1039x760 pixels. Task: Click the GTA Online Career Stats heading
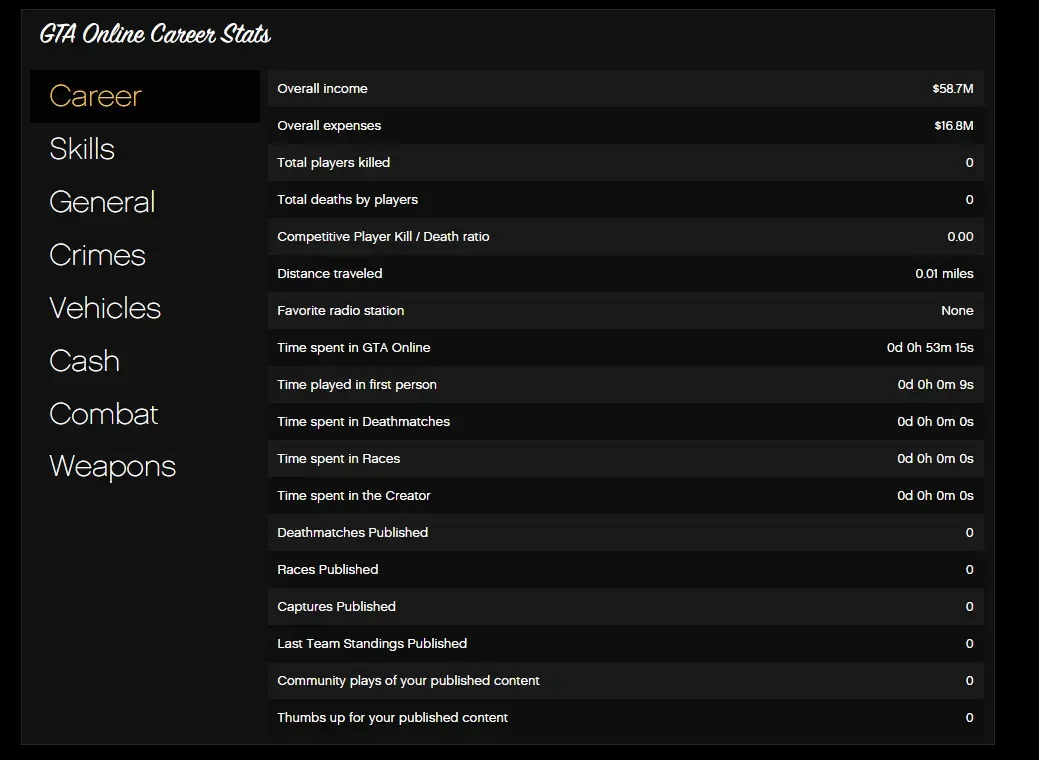click(155, 35)
